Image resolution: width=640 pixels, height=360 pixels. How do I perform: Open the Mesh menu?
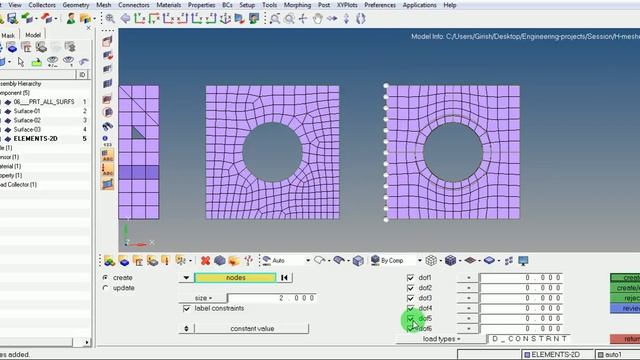click(x=104, y=5)
